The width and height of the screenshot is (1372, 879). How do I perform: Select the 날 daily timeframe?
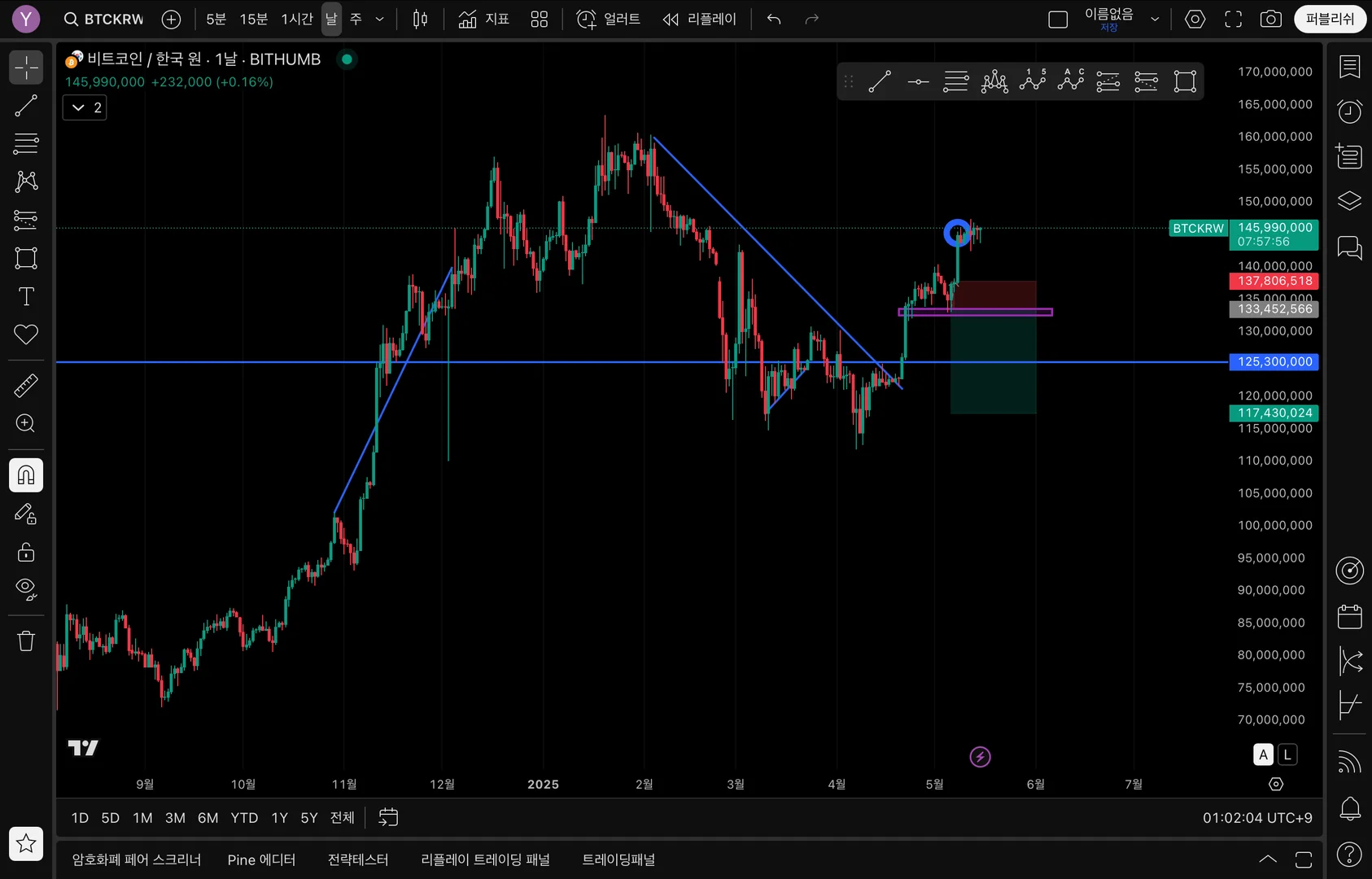point(331,19)
